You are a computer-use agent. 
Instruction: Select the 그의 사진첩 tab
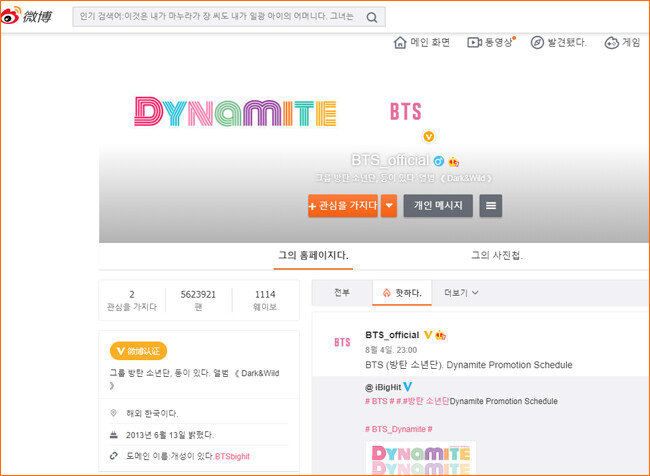coord(497,255)
